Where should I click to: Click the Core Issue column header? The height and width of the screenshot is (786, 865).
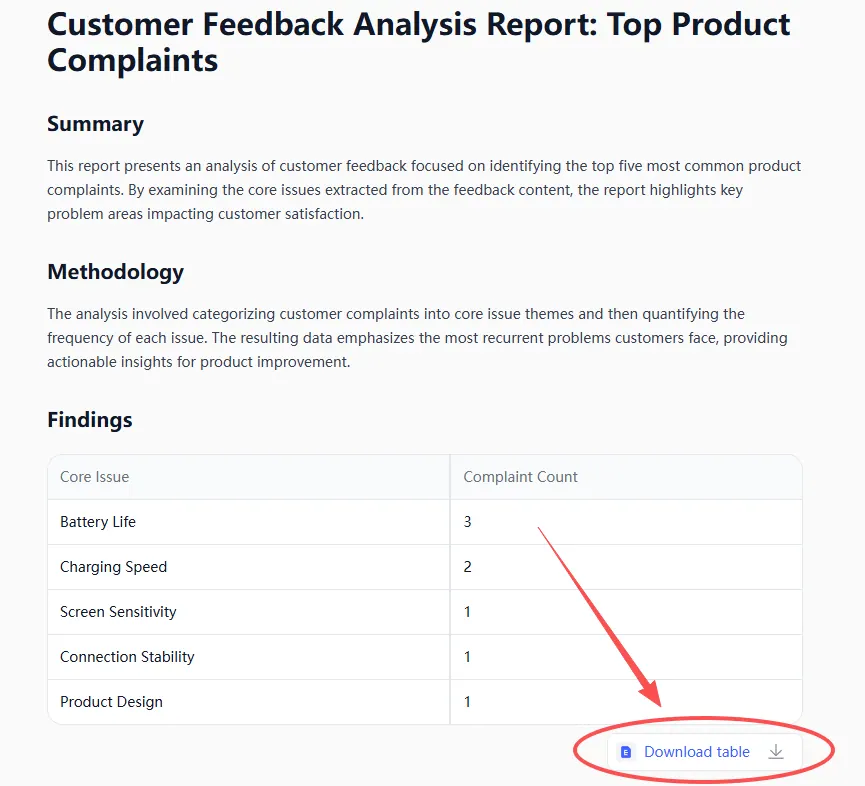click(x=94, y=477)
